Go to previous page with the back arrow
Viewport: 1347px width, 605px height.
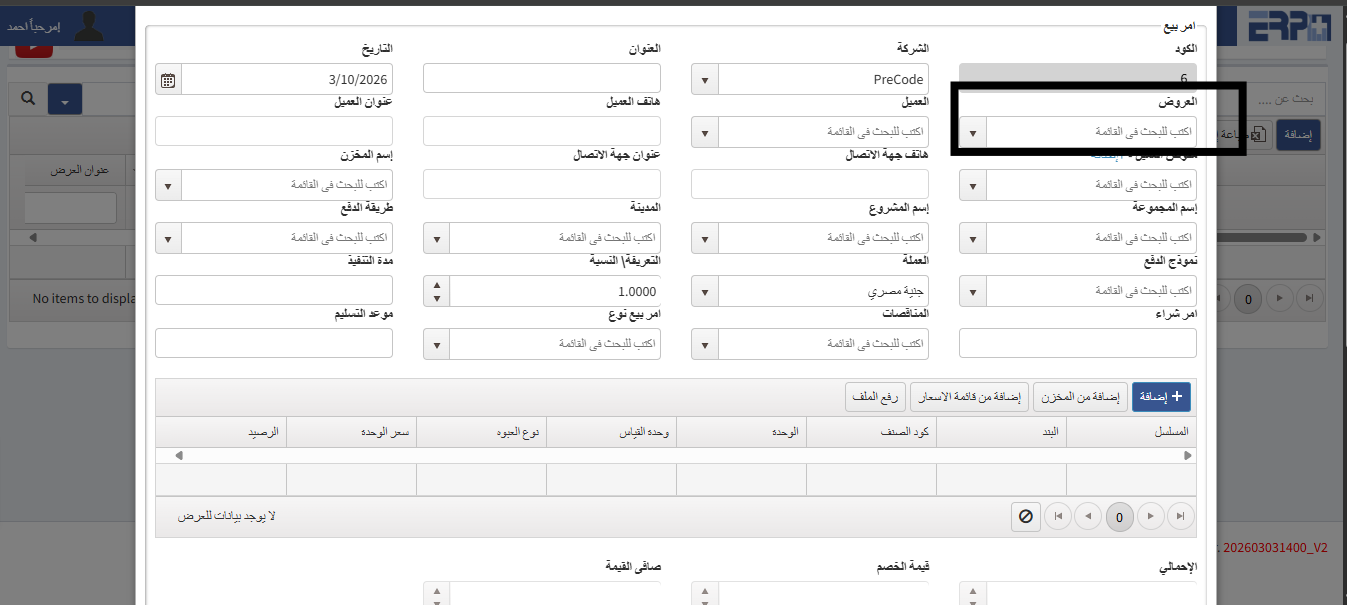click(x=1088, y=516)
